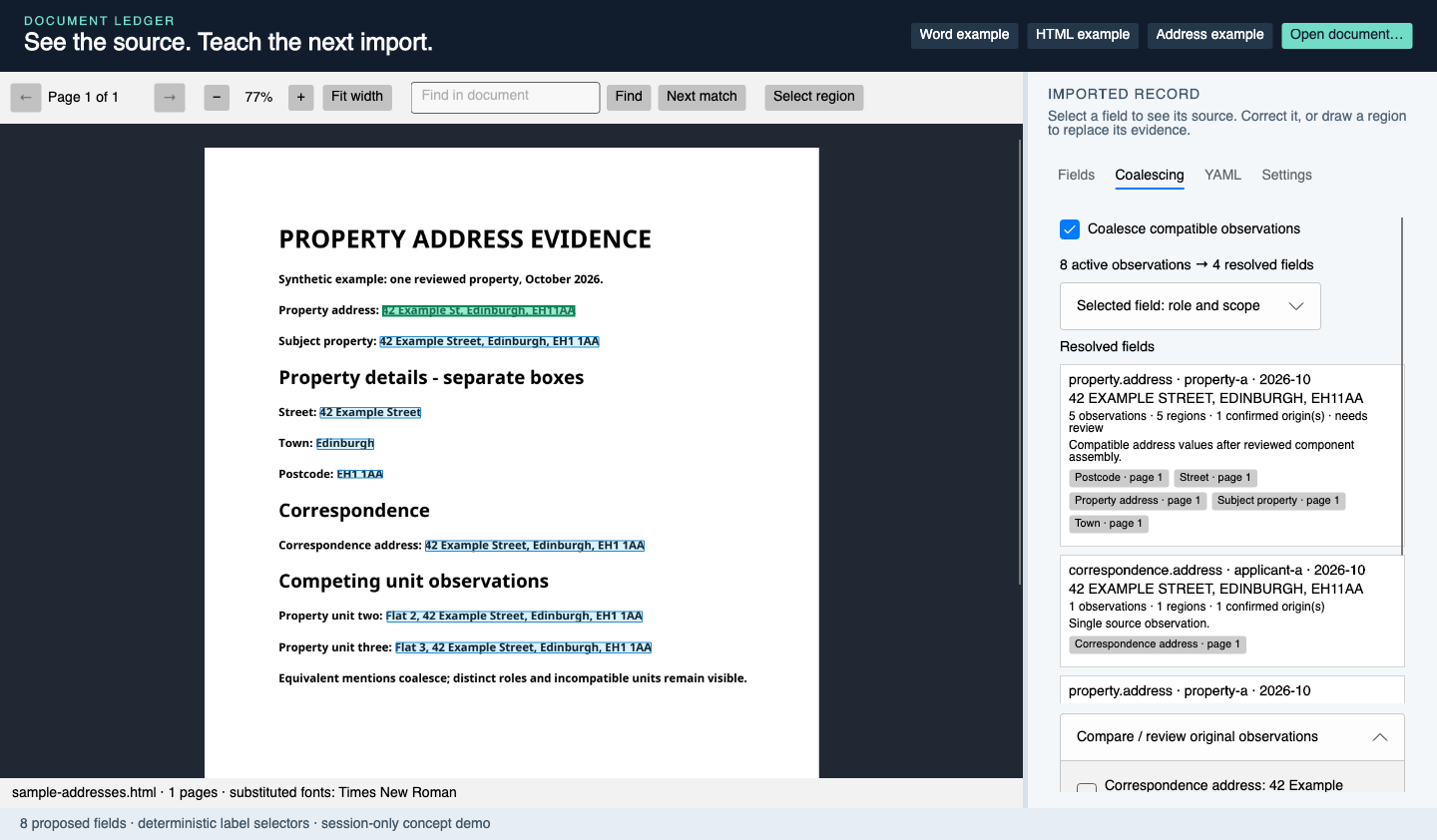Click resolved fields panel scrollbar
Viewport: 1437px width, 840px height.
coord(1402,386)
